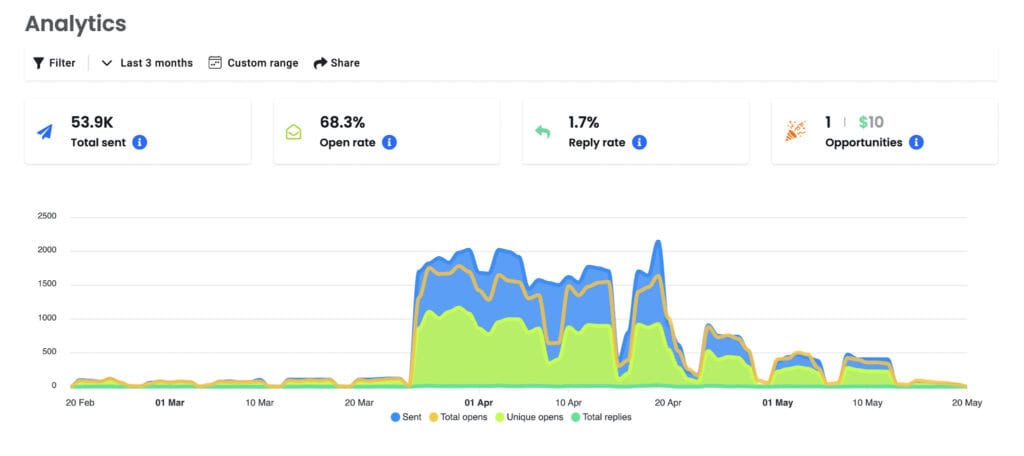Screen dimensions: 1024x456
Task: Click info icon beside Total sent
Action: click(x=140, y=143)
